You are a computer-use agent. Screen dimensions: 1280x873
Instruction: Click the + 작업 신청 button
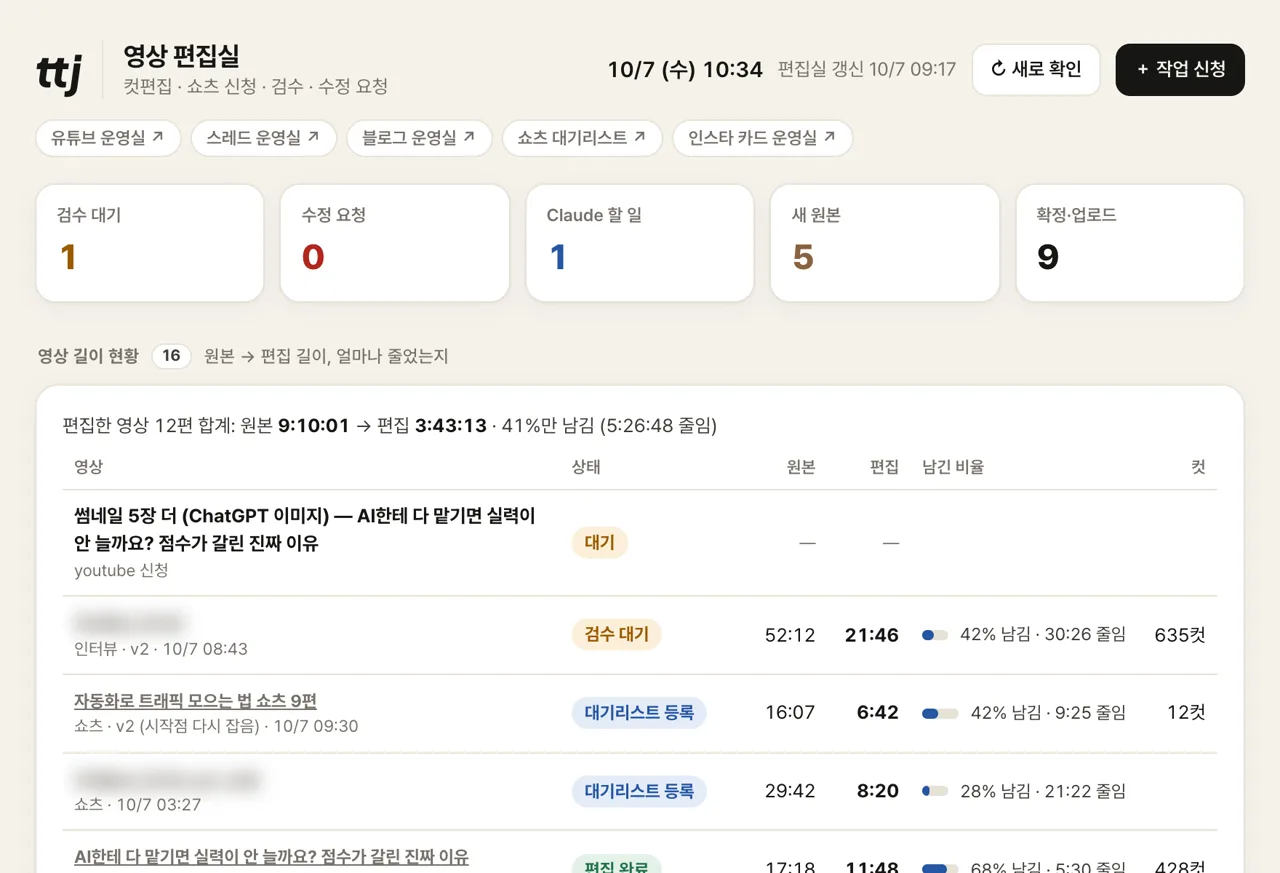coord(1180,69)
